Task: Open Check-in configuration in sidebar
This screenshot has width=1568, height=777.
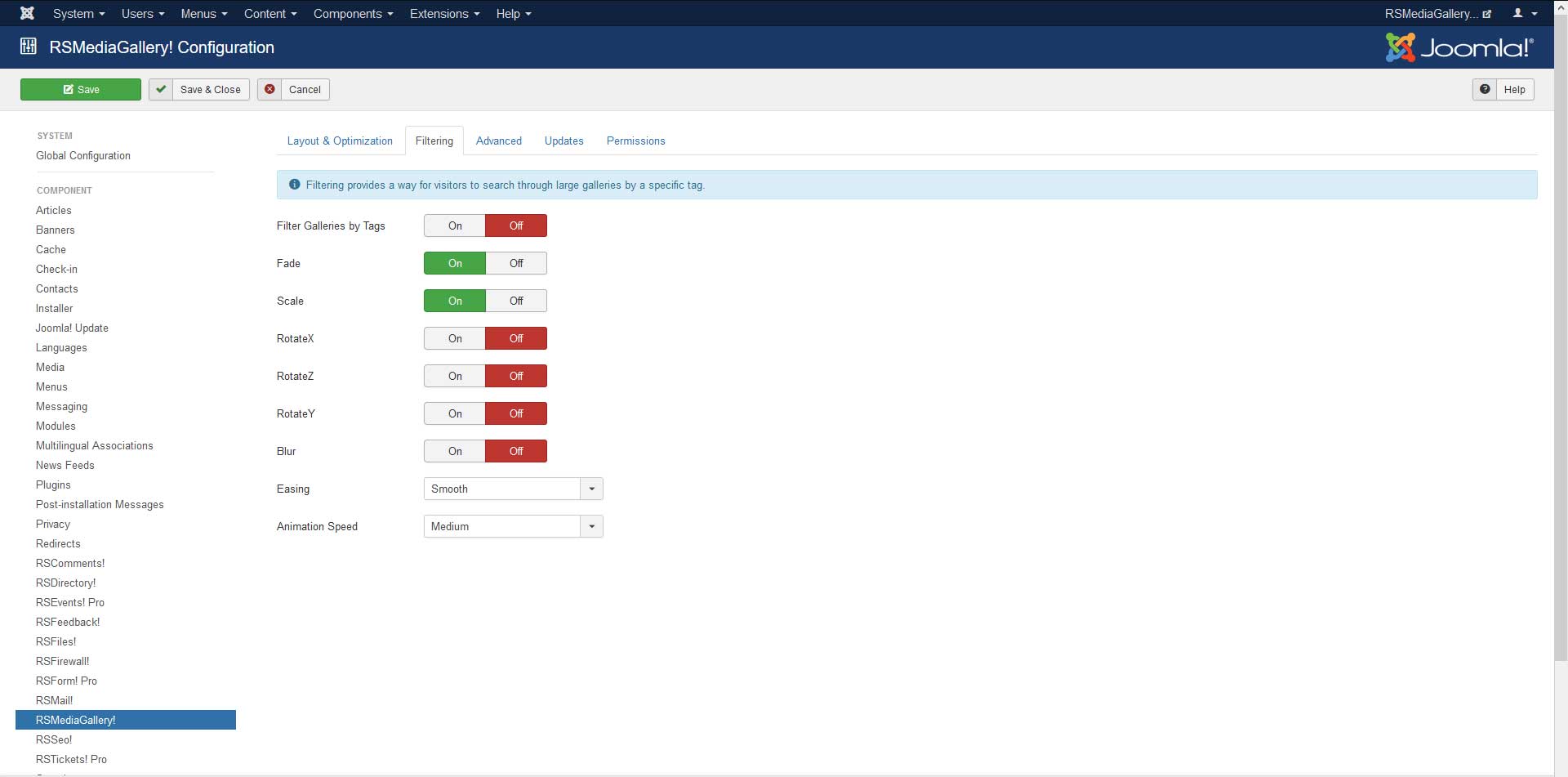Action: click(57, 269)
